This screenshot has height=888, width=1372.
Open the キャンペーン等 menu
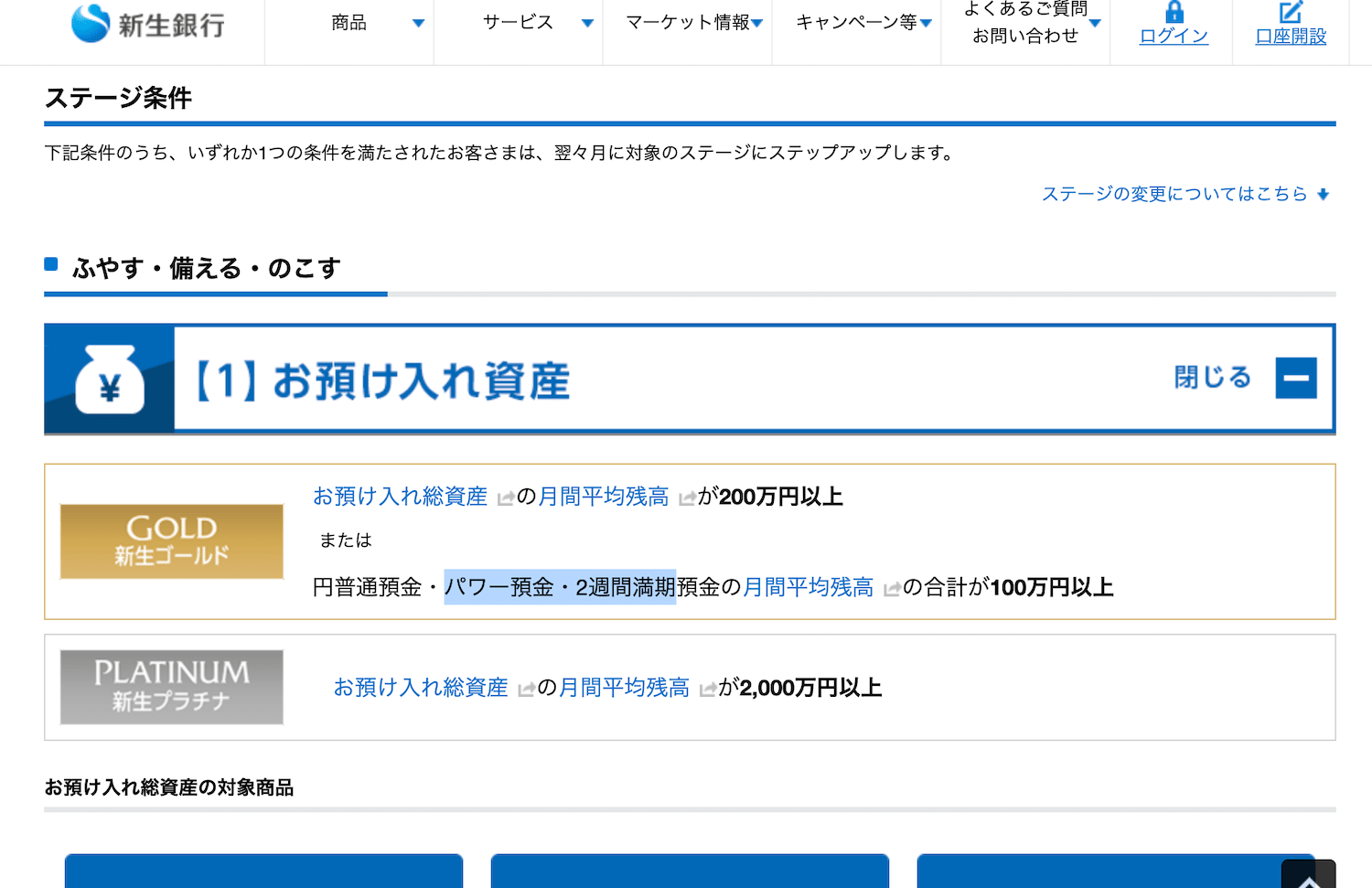856,23
